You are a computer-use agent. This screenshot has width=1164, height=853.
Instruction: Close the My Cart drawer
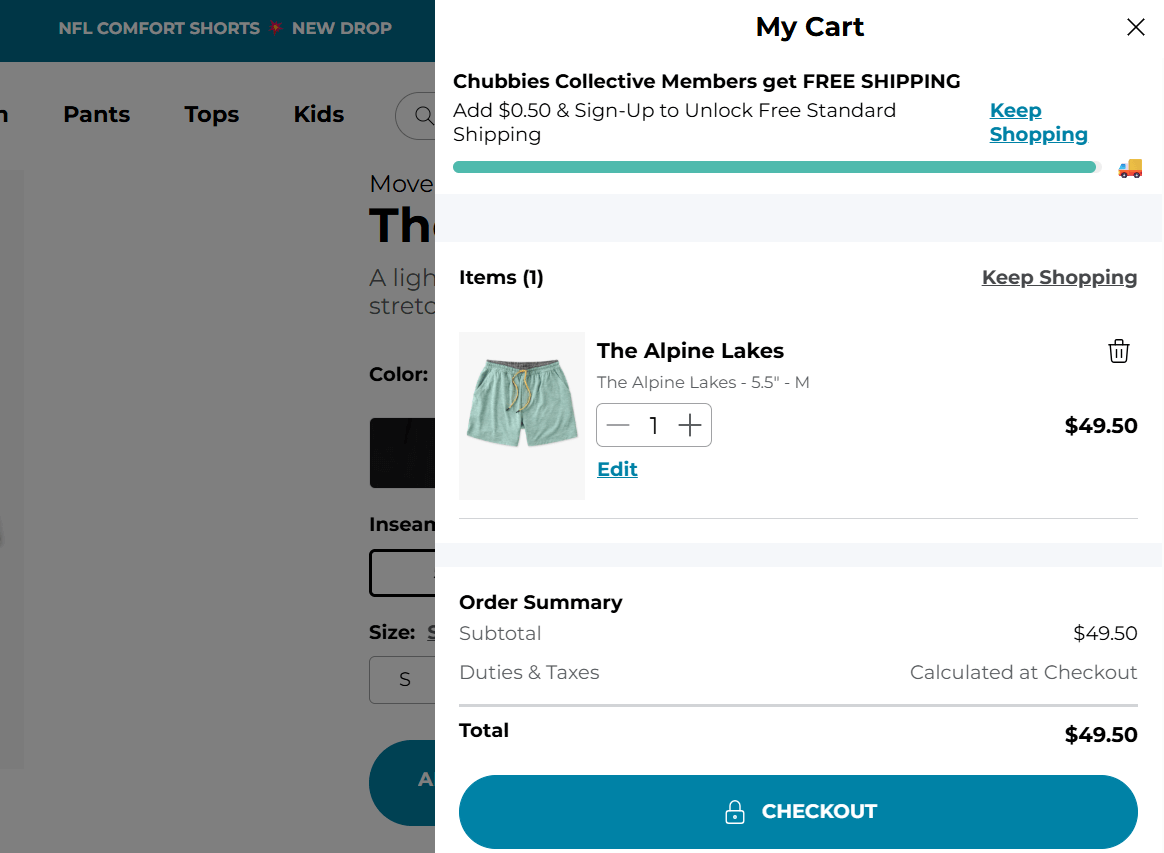click(1135, 27)
